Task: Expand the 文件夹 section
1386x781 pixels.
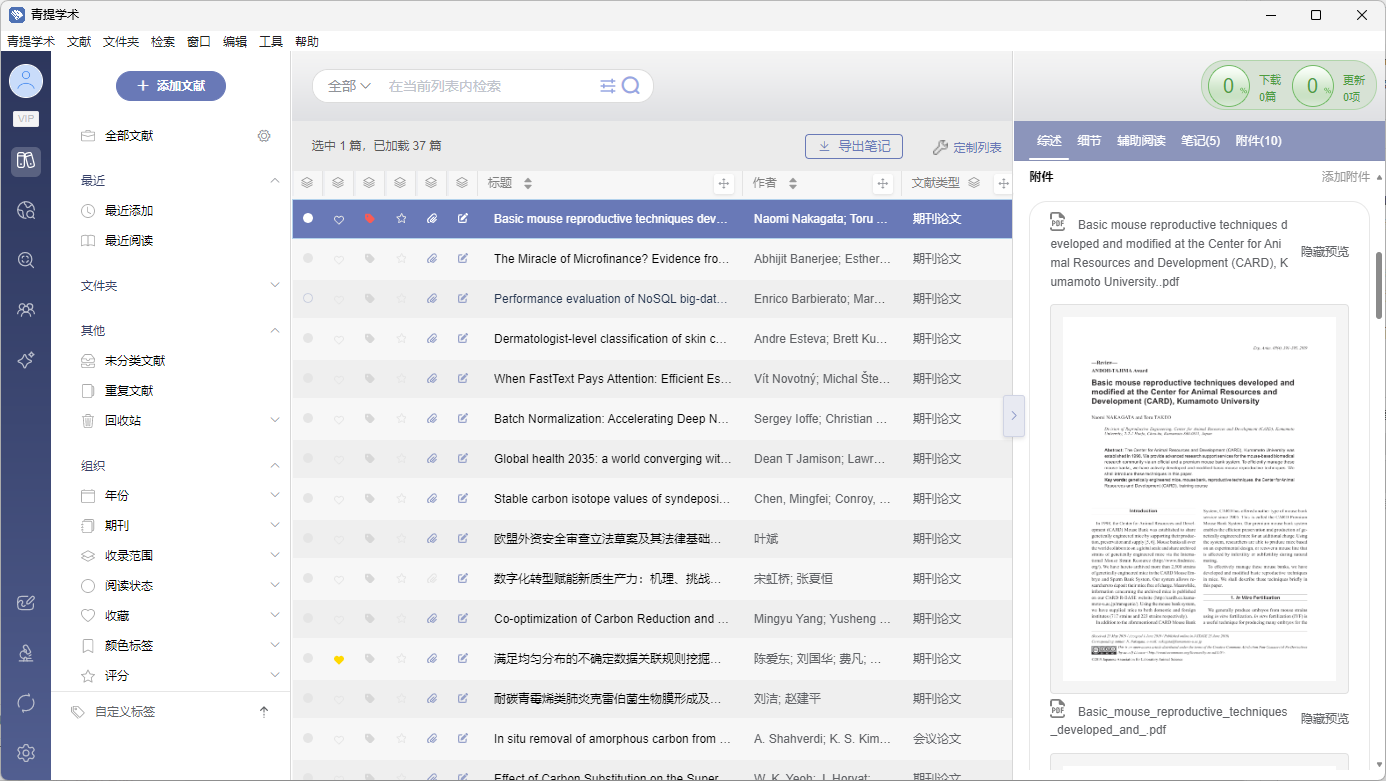Action: pyautogui.click(x=275, y=286)
